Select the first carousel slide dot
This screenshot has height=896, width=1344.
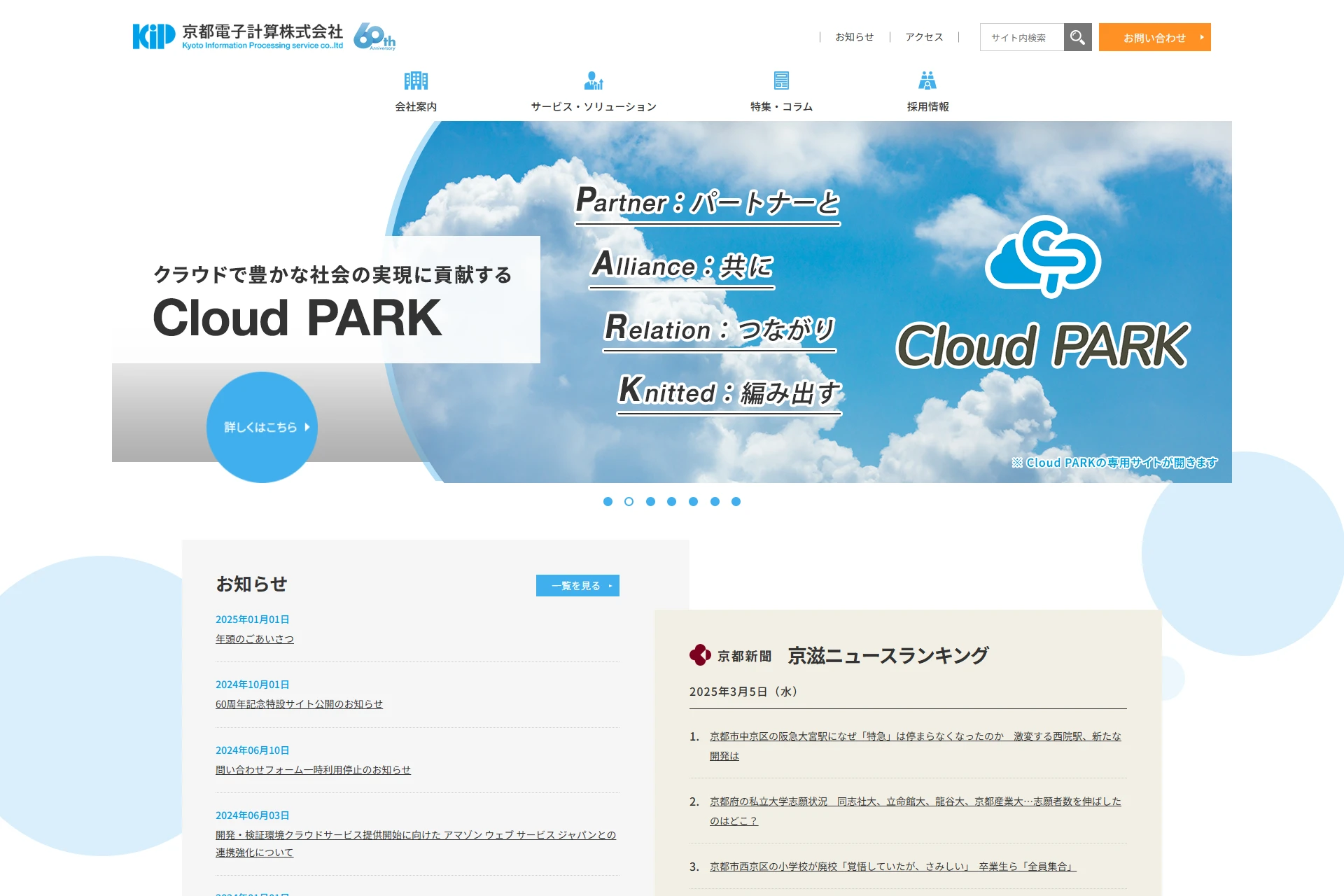(608, 501)
